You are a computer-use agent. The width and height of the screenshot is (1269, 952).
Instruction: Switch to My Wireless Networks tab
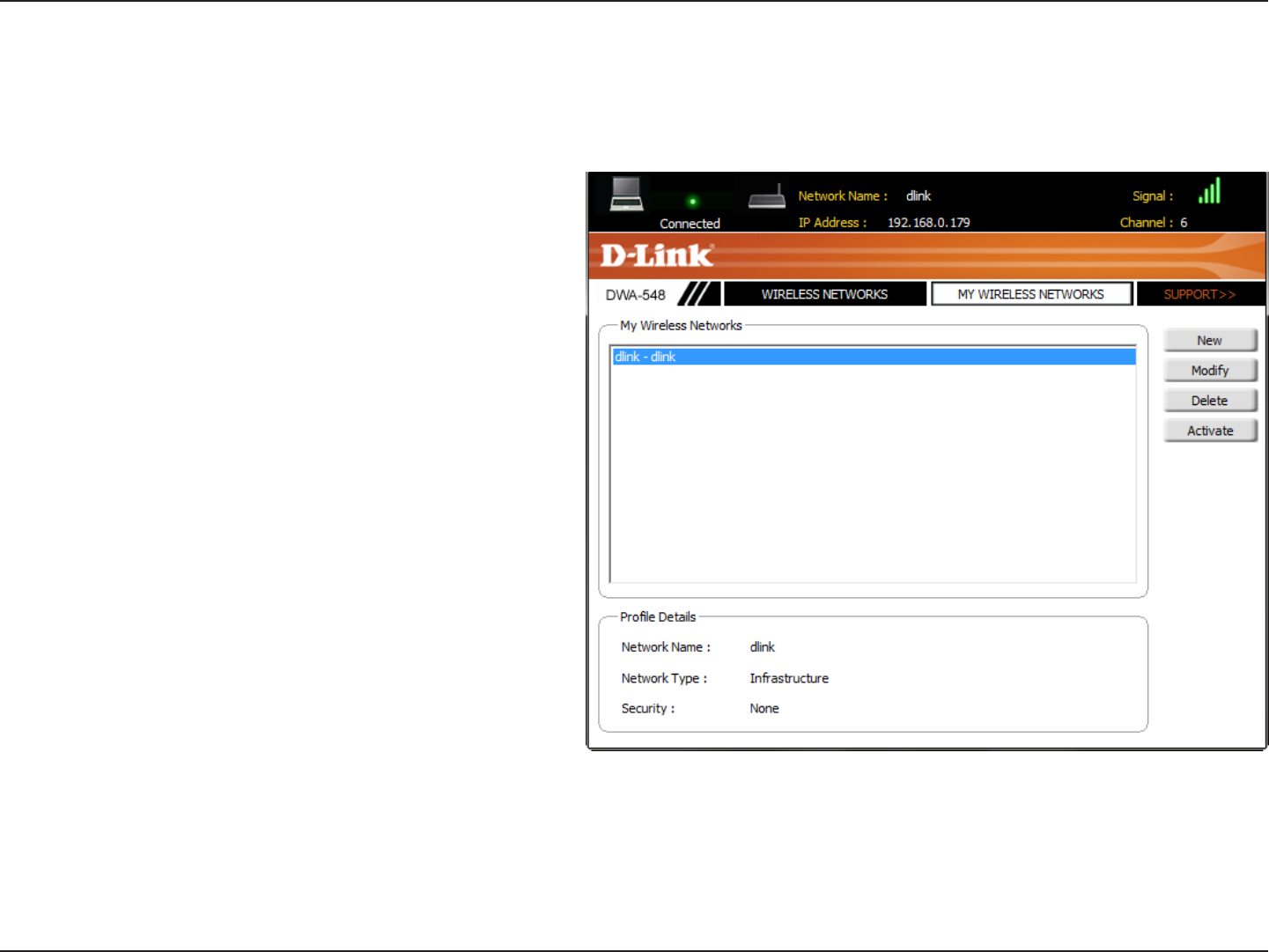pos(1031,294)
